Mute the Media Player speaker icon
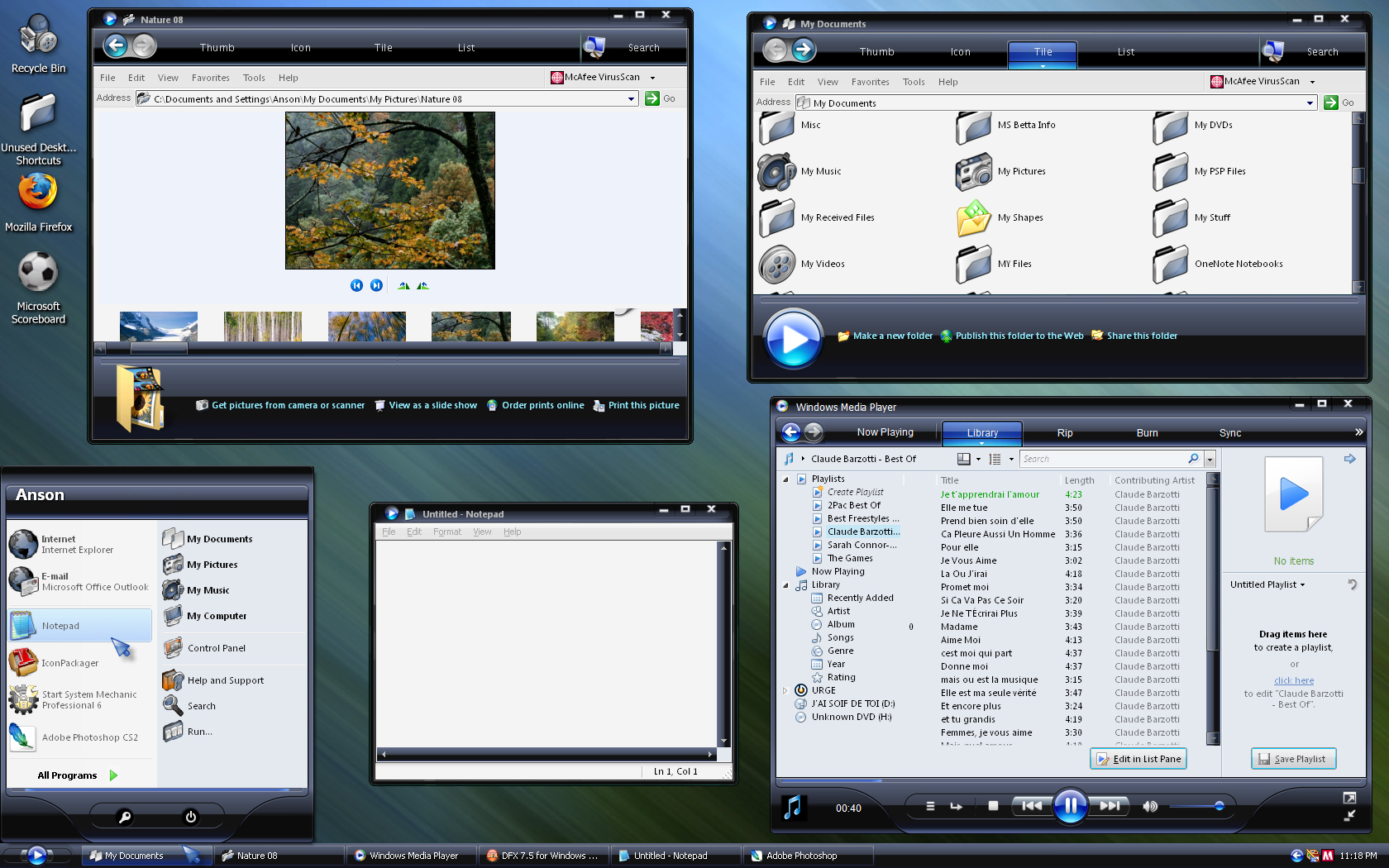 click(1150, 806)
